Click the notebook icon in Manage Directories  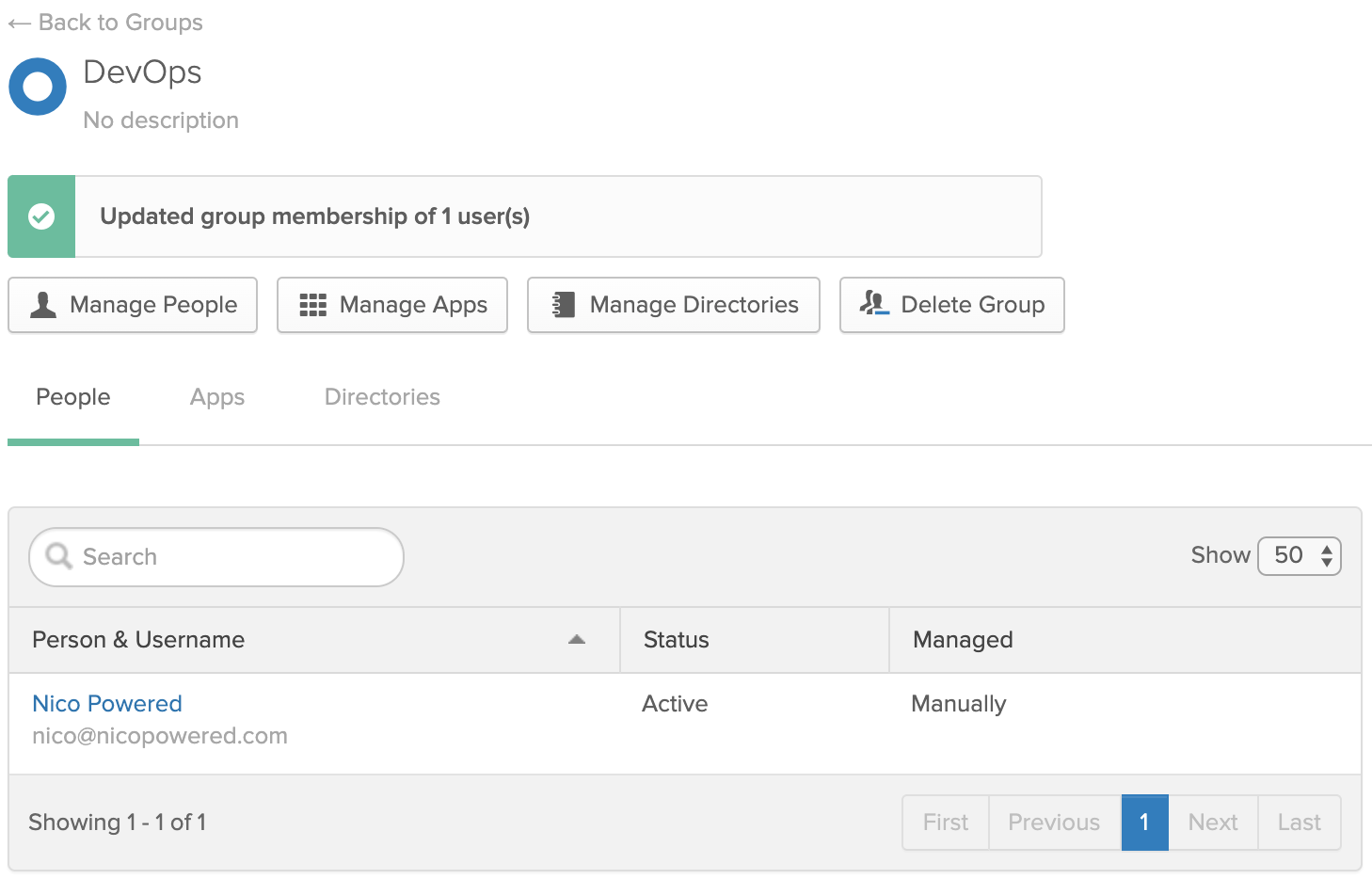click(563, 305)
